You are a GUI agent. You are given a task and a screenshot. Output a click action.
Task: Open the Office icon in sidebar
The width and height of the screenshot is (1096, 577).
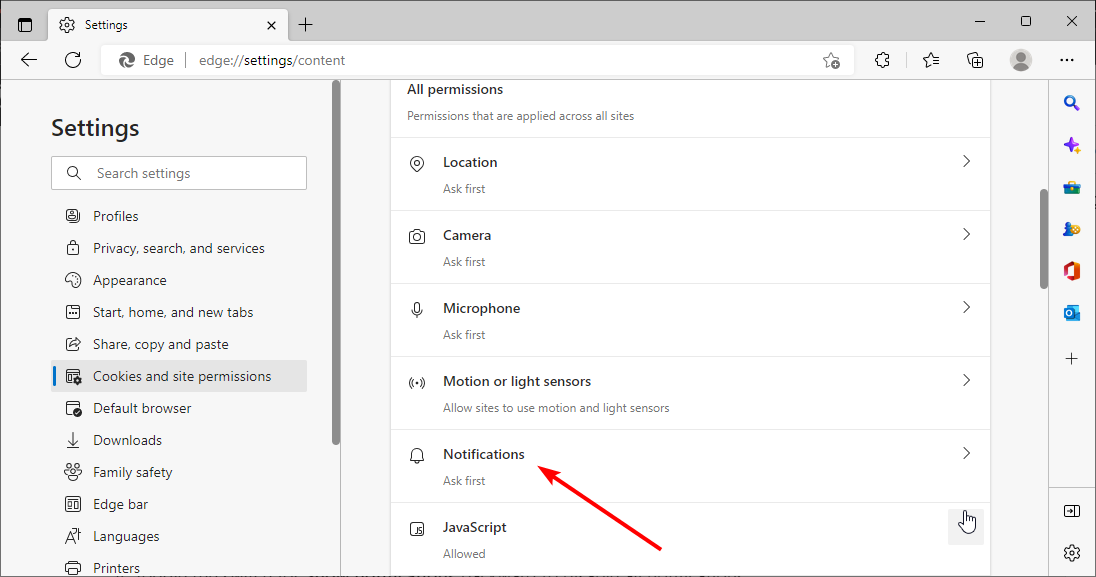click(1072, 271)
